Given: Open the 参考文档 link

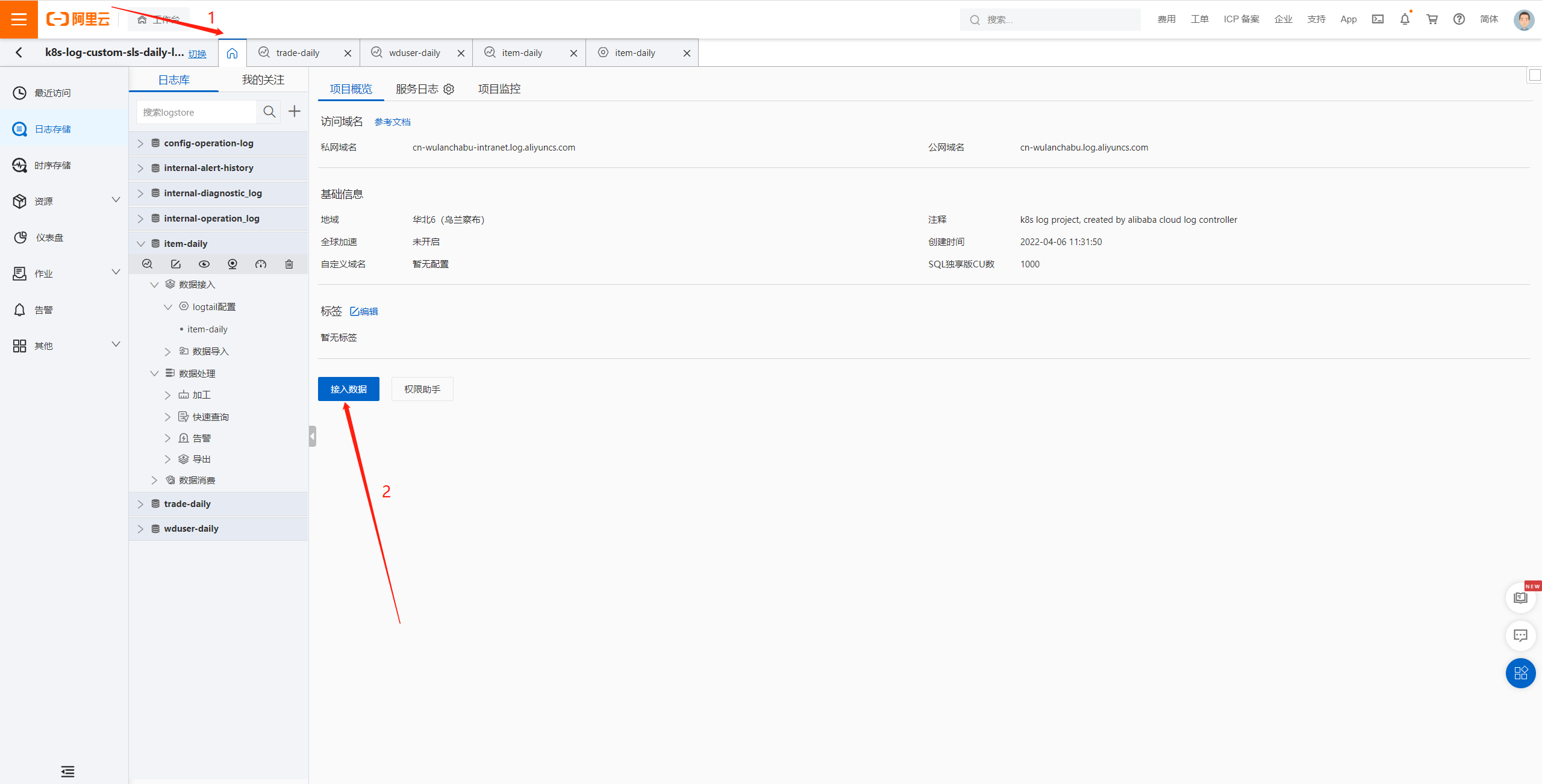Looking at the screenshot, I should pyautogui.click(x=392, y=122).
